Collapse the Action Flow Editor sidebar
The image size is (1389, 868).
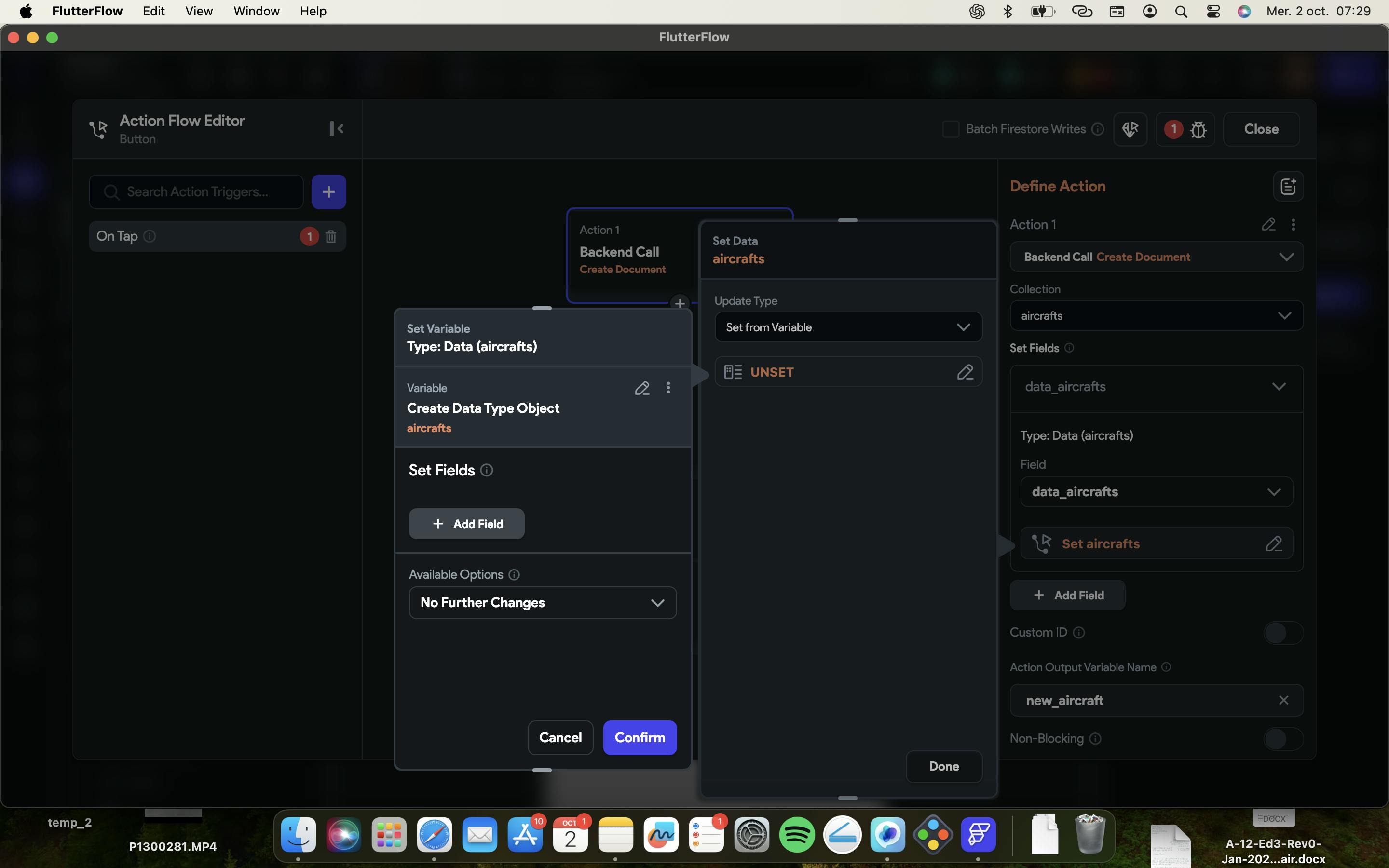pos(336,129)
